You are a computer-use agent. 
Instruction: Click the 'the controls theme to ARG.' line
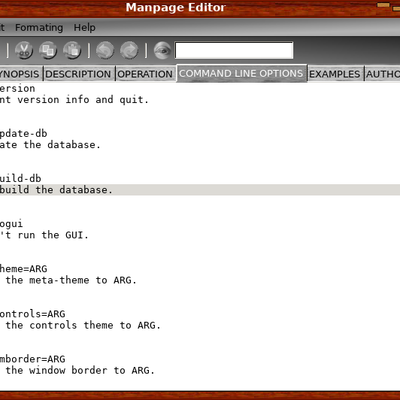pyautogui.click(x=83, y=325)
